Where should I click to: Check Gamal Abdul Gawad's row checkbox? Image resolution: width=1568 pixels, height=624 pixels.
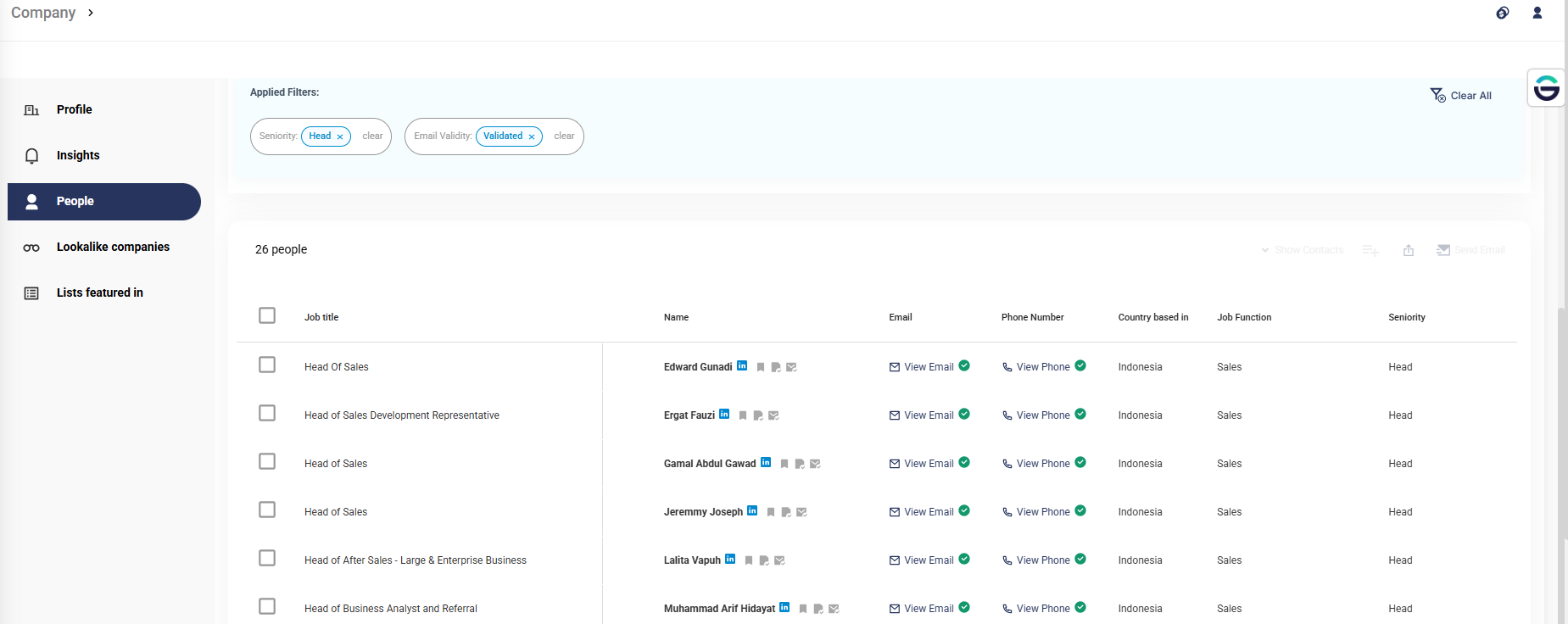click(x=267, y=461)
